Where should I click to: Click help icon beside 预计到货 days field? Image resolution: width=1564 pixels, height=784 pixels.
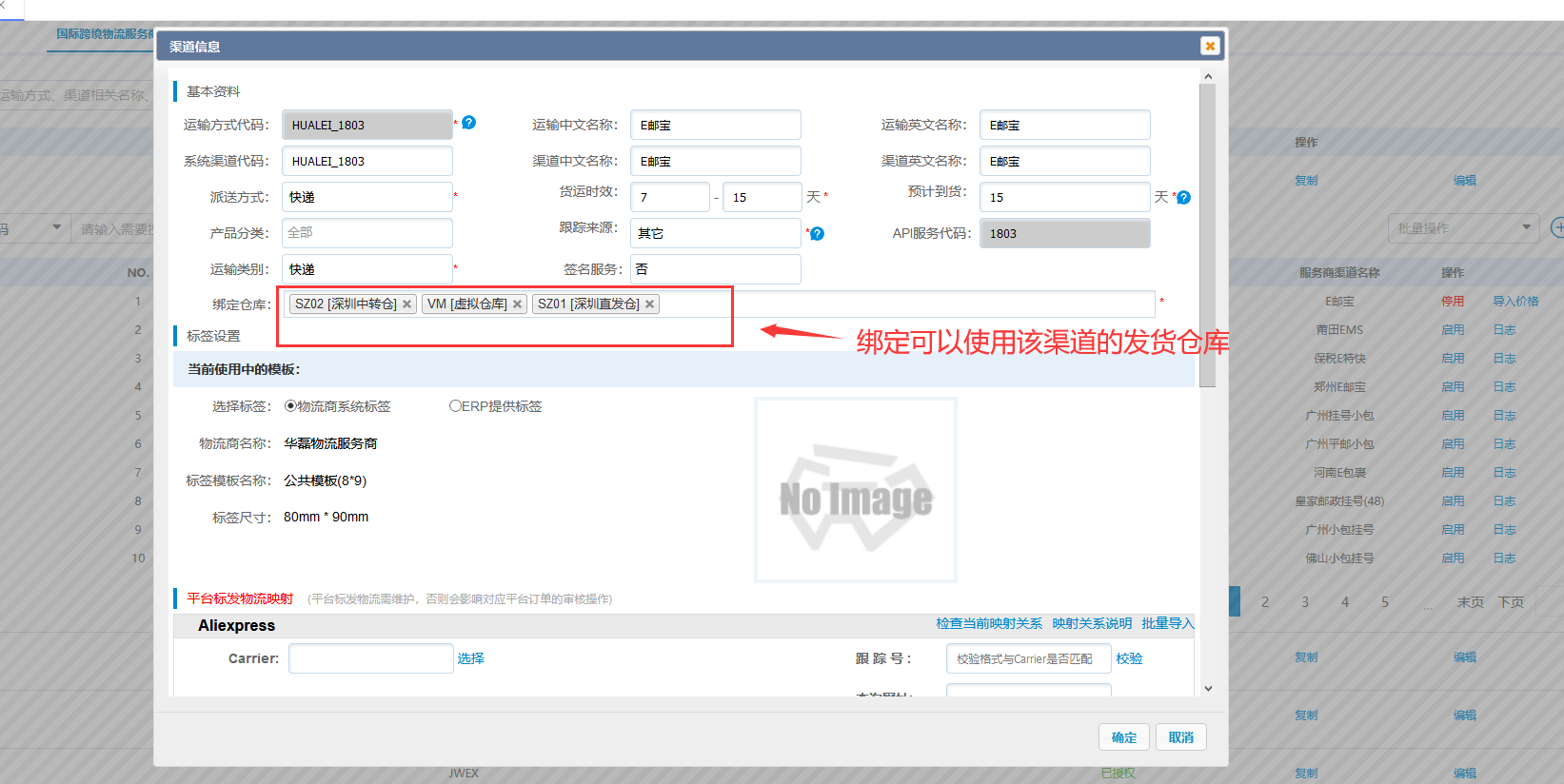tap(1183, 198)
